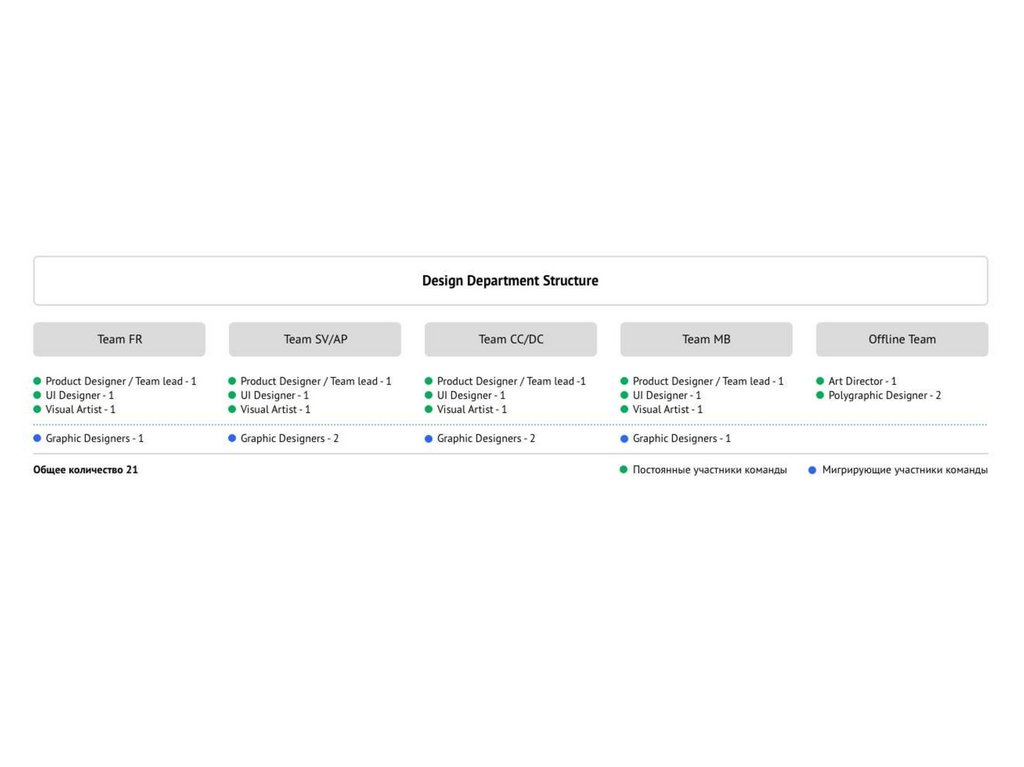This screenshot has width=1024, height=767.
Task: Click the Design Department Structure title box
Action: coord(510,281)
